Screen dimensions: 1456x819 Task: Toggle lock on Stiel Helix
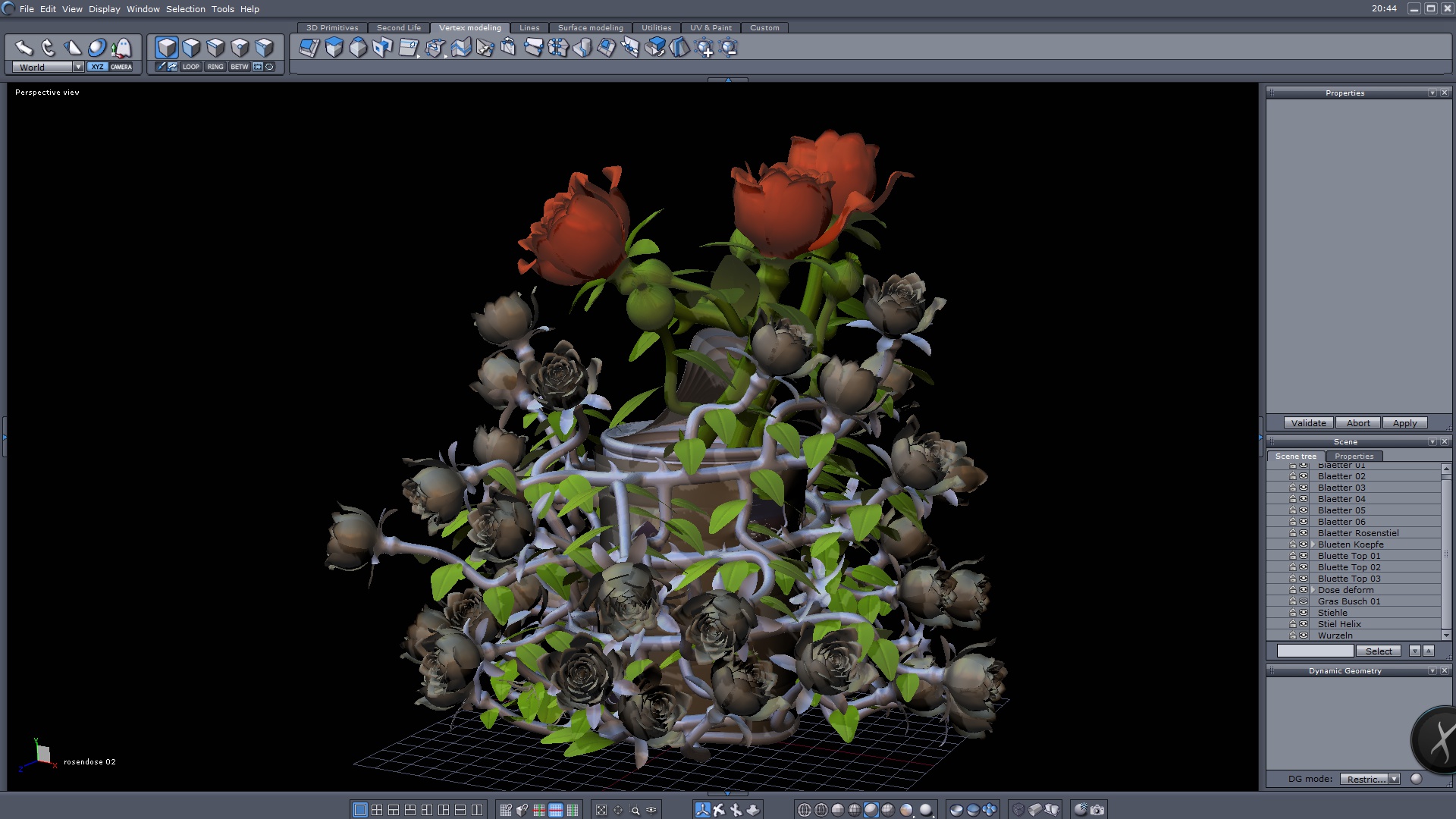(x=1293, y=624)
